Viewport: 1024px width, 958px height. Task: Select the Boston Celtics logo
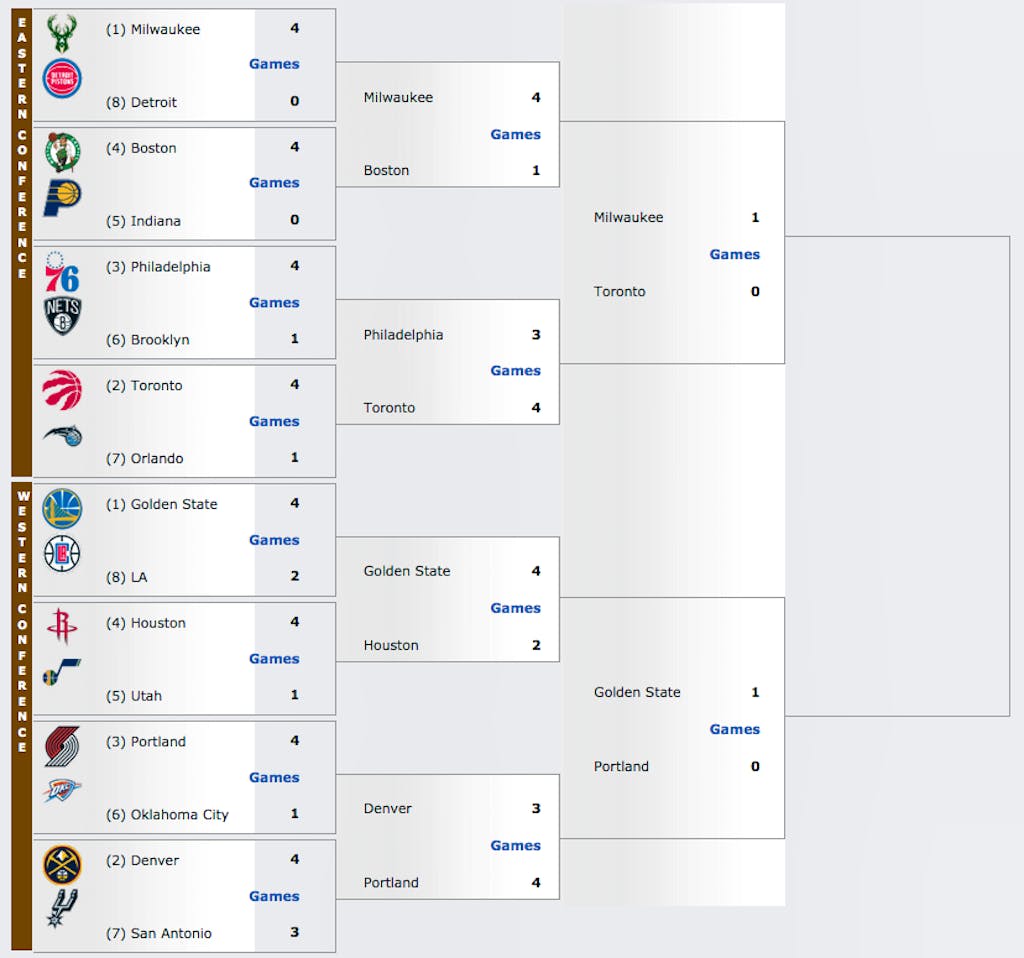(x=62, y=152)
